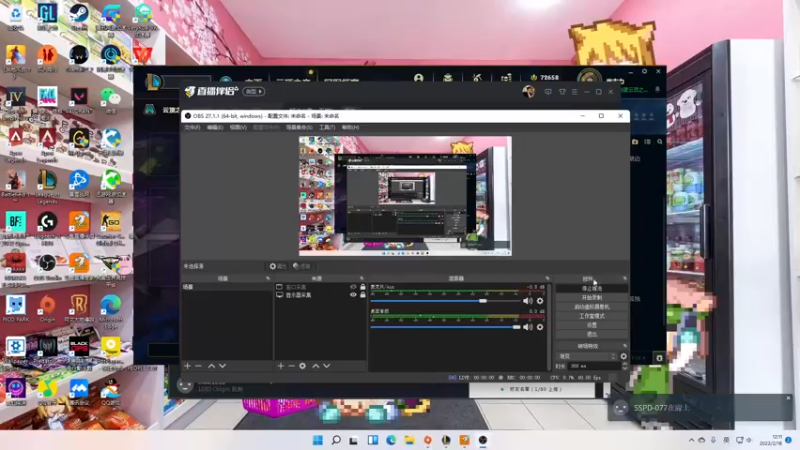The image size is (800, 450).
Task: Open the Windows Start button on taskbar
Action: [317, 440]
